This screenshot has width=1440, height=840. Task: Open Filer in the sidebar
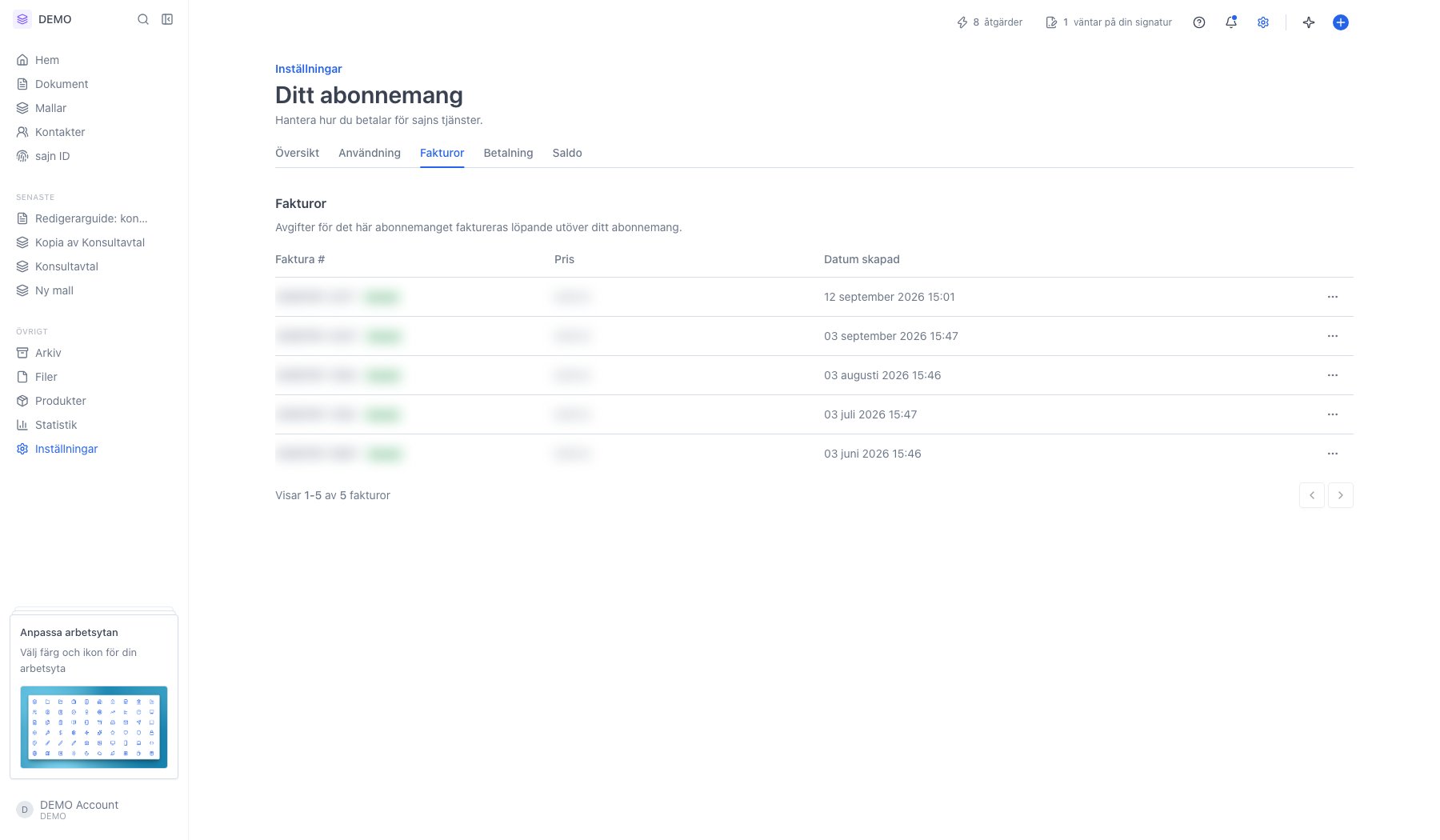[x=94, y=377]
